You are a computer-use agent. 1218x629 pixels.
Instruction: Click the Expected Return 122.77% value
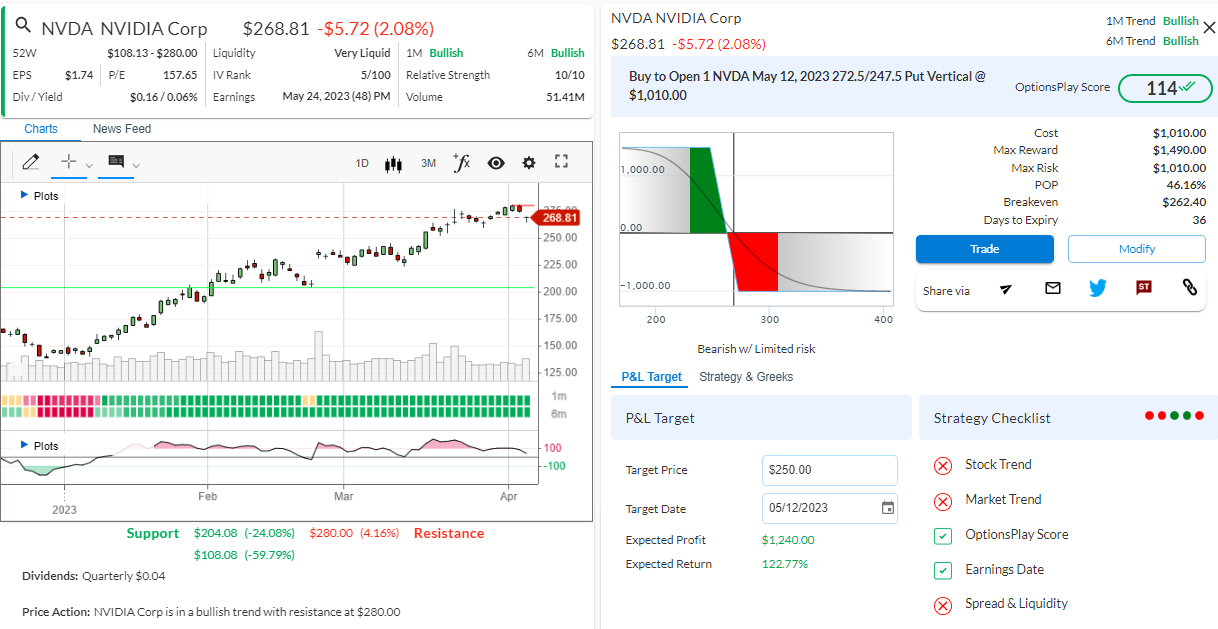click(785, 564)
